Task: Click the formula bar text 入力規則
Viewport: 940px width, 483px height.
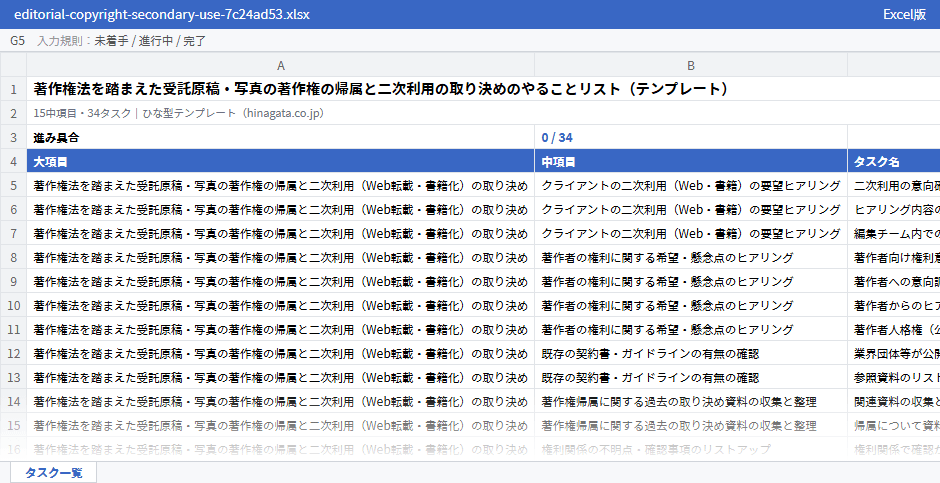Action: coord(59,41)
